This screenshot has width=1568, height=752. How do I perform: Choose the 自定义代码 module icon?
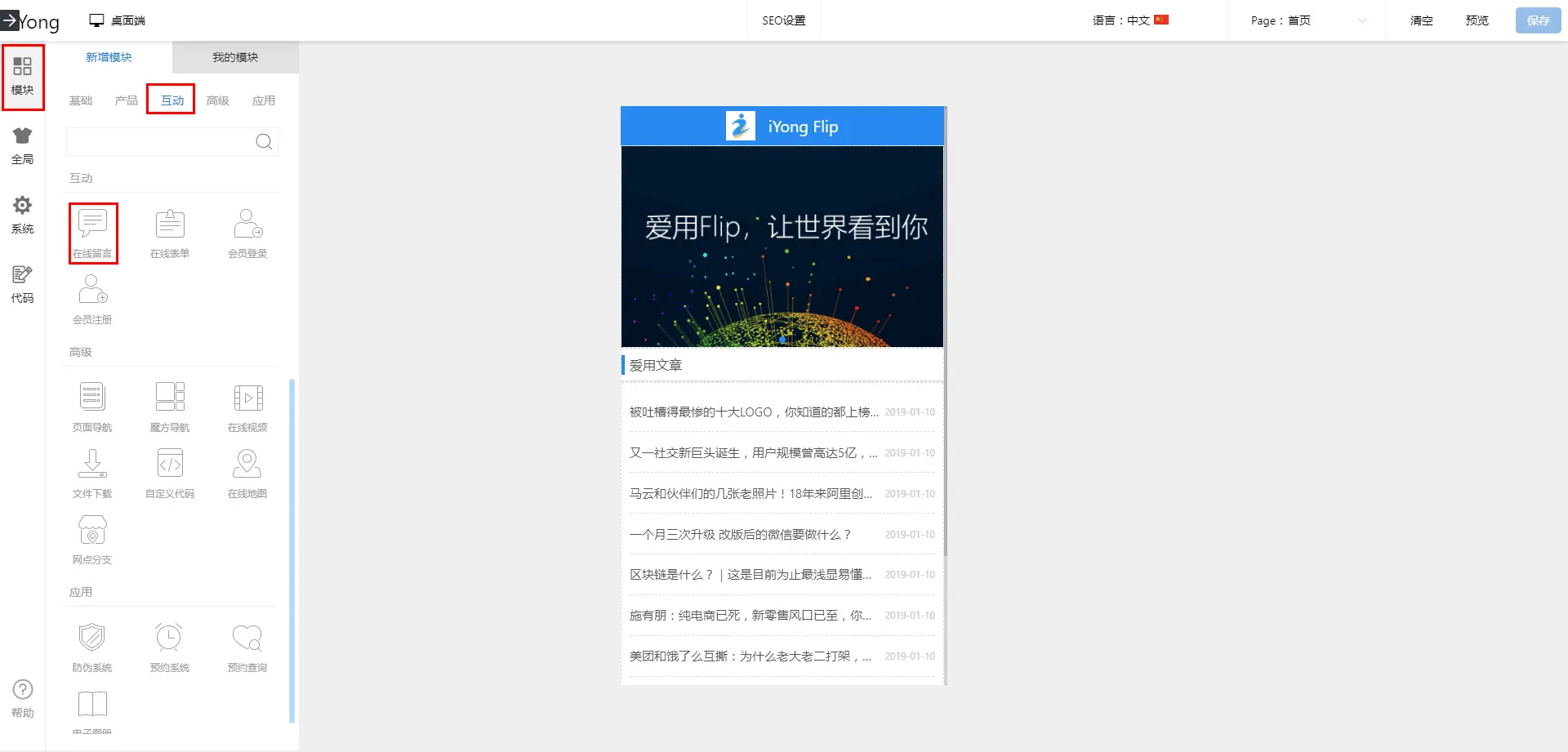[170, 465]
